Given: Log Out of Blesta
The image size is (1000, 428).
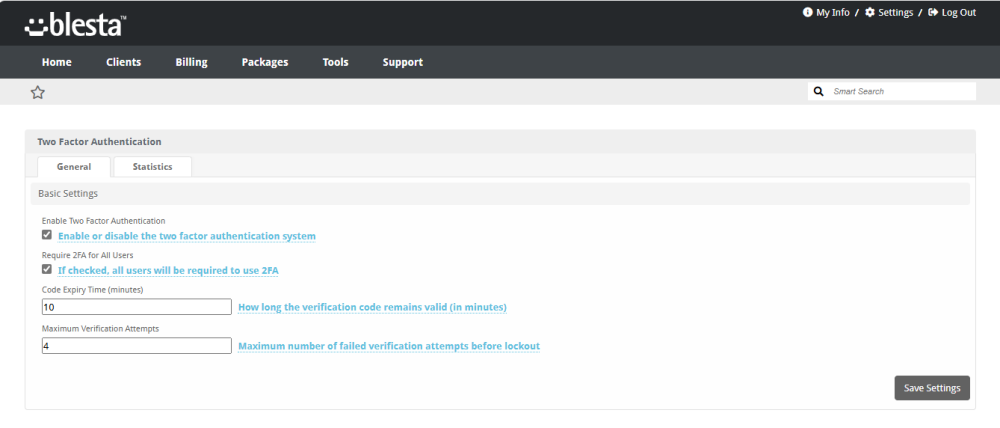Looking at the screenshot, I should tap(952, 13).
